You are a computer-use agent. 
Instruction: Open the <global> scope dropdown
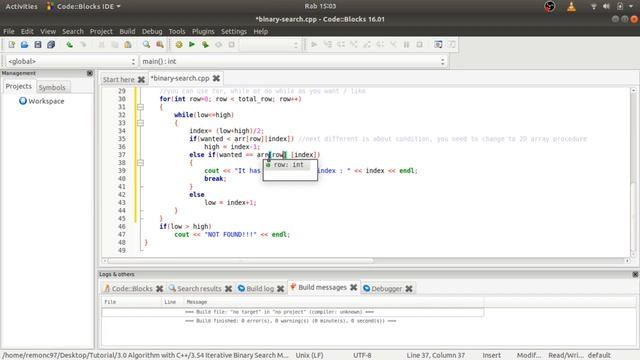71,61
